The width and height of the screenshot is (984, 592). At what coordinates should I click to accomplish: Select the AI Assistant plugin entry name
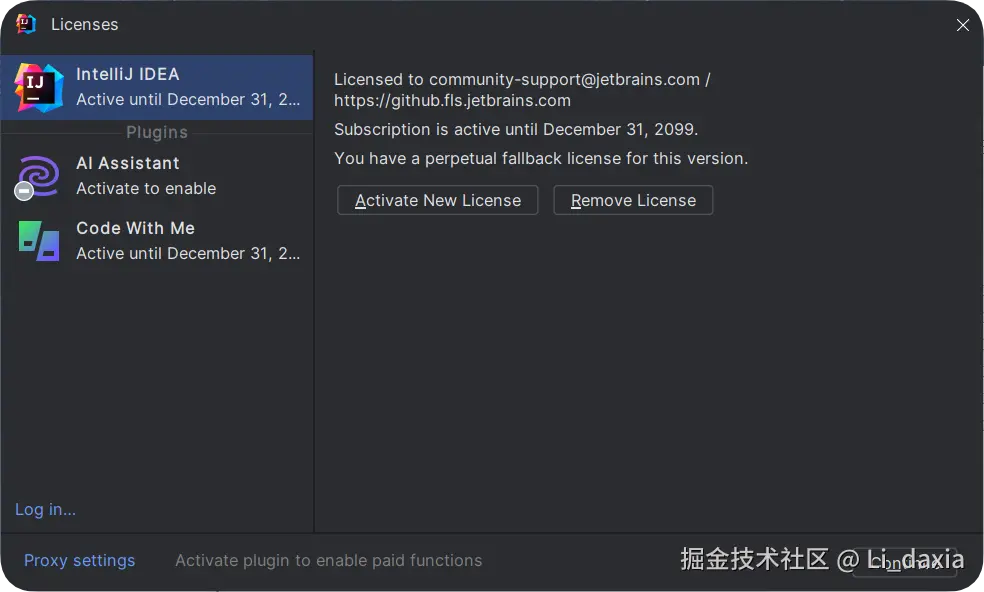coord(128,163)
